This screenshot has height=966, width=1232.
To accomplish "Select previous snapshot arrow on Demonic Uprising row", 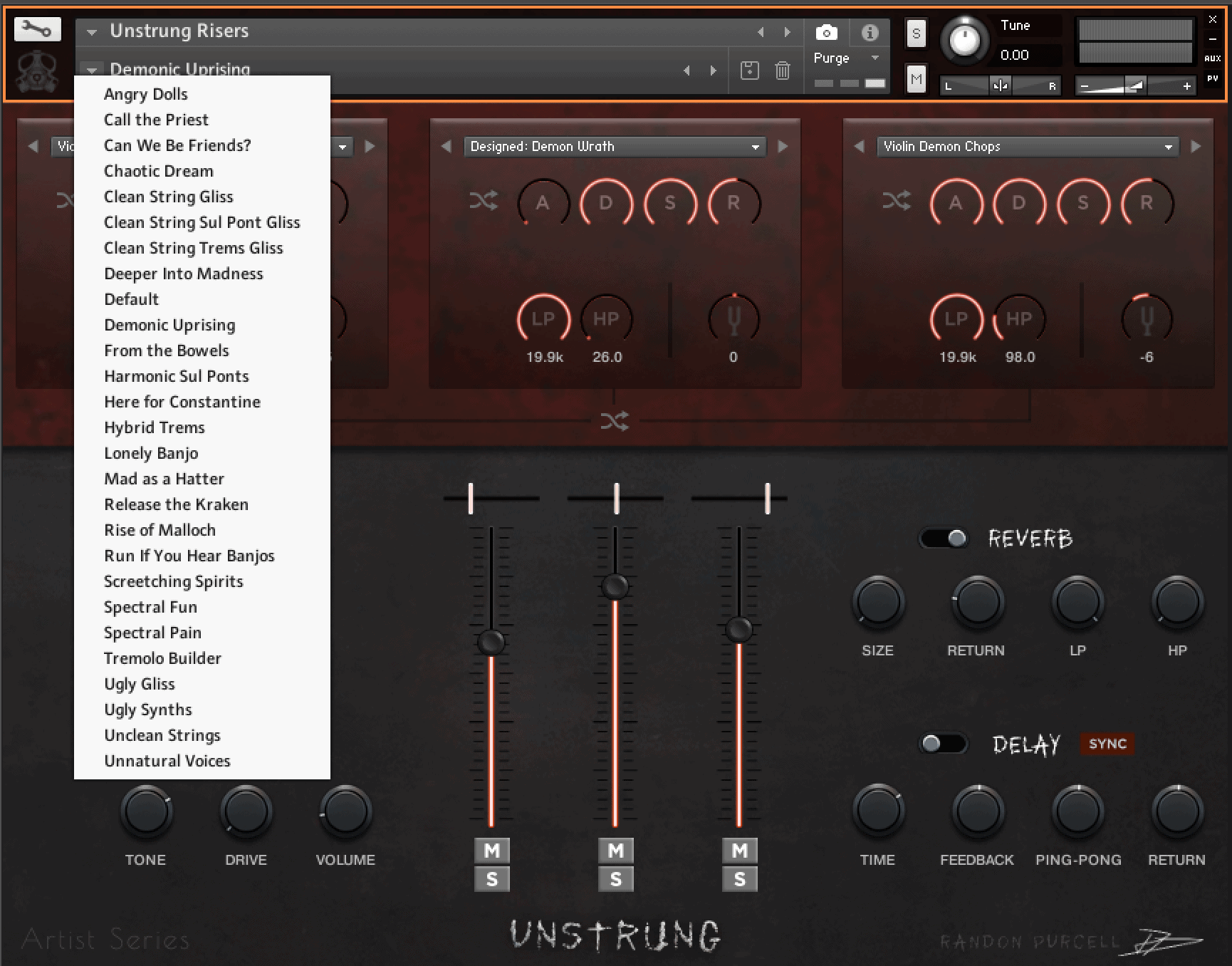I will click(x=687, y=71).
